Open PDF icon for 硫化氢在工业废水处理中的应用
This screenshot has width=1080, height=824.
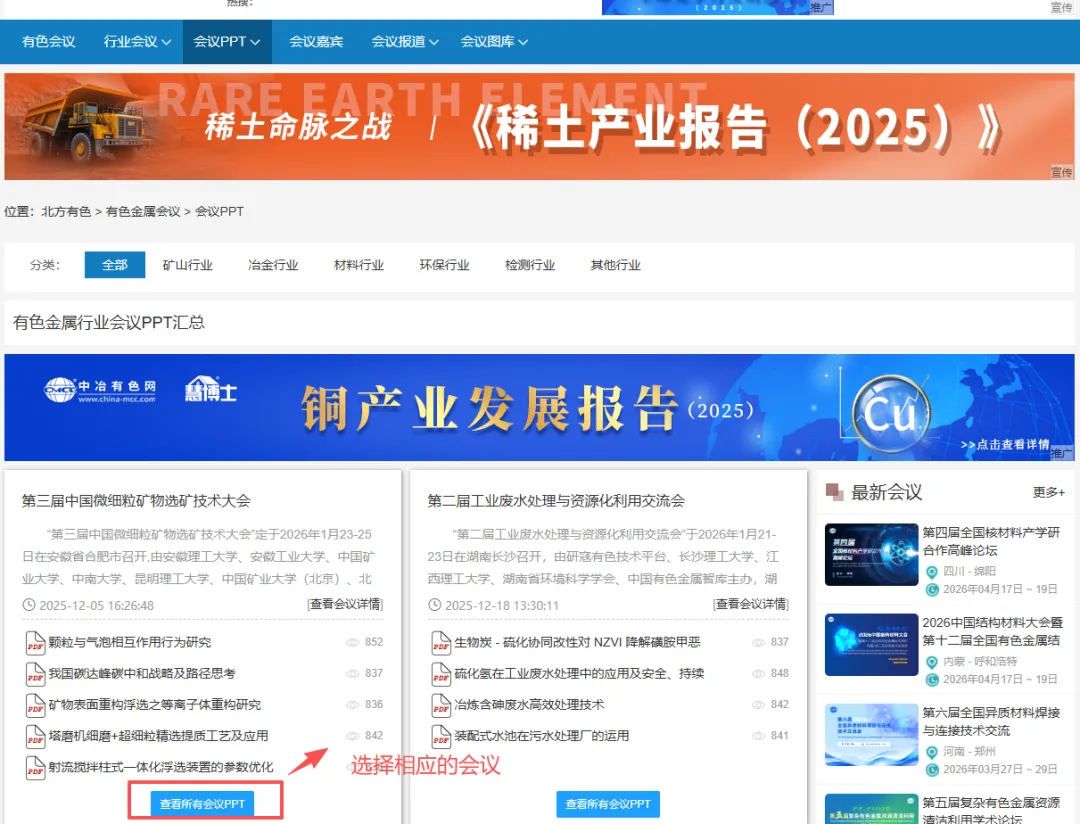pos(441,673)
